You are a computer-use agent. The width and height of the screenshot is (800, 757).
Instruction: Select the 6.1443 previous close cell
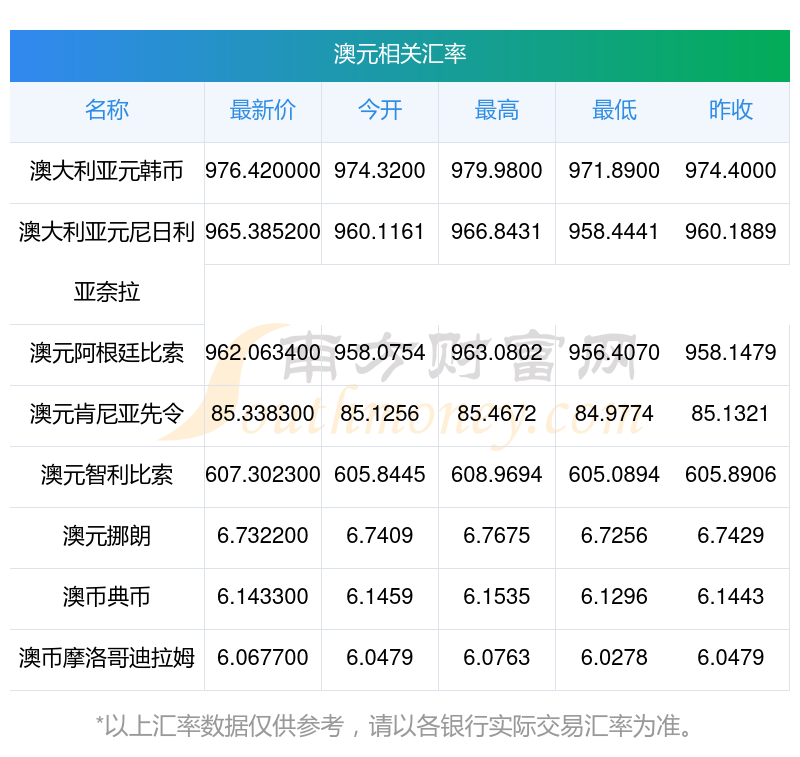(730, 597)
